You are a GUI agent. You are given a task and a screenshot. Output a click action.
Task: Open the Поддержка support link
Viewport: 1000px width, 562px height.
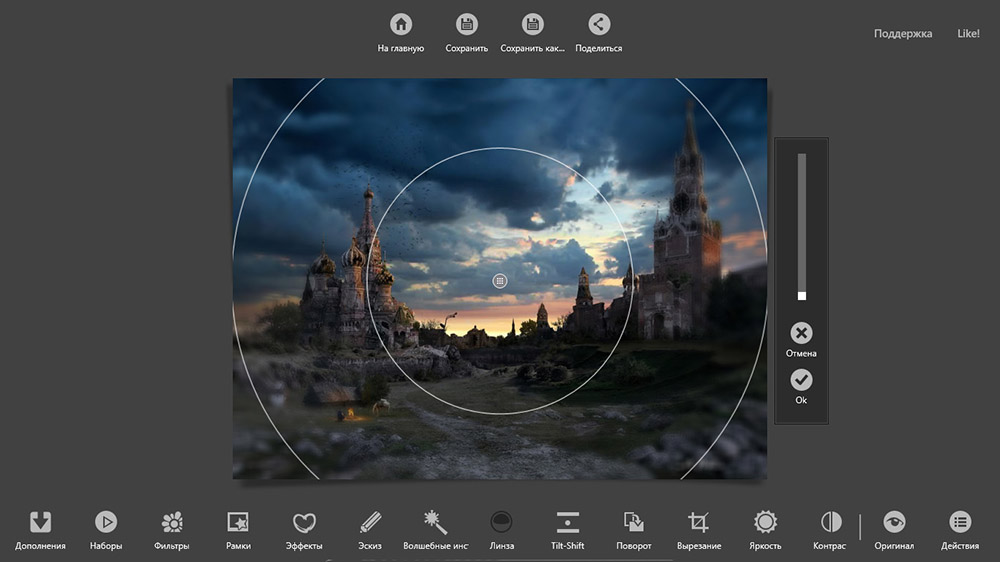pyautogui.click(x=902, y=34)
